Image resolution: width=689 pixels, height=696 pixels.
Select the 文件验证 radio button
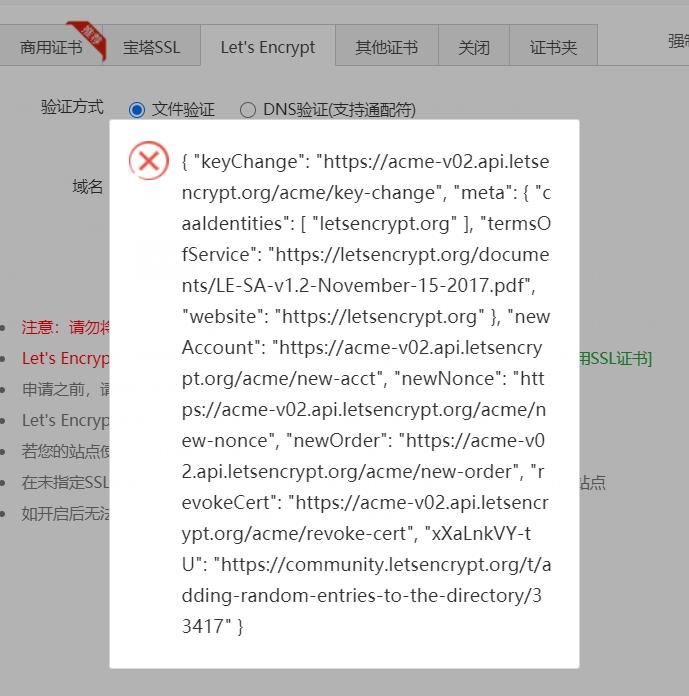pos(137,110)
